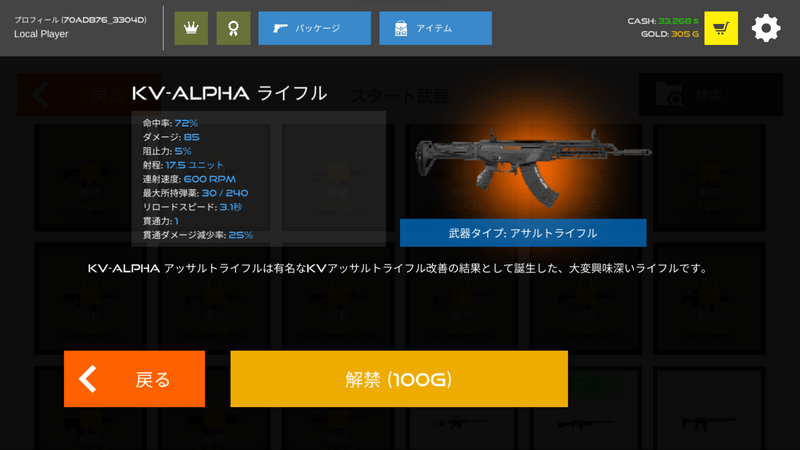Click the pistol icon on パッケージ button
This screenshot has height=450, width=800.
[x=280, y=28]
